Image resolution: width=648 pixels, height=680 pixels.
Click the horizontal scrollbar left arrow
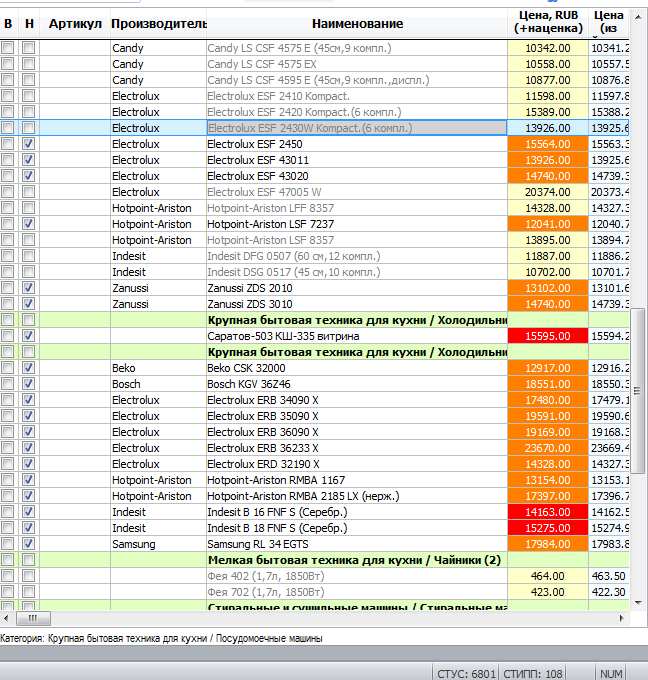coord(6,618)
